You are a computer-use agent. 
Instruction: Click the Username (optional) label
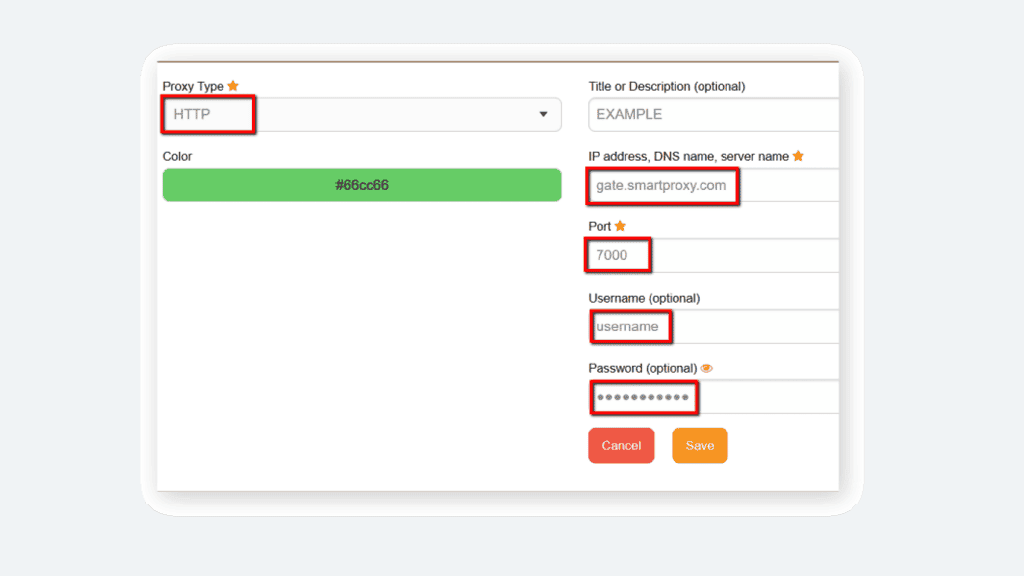tap(644, 298)
